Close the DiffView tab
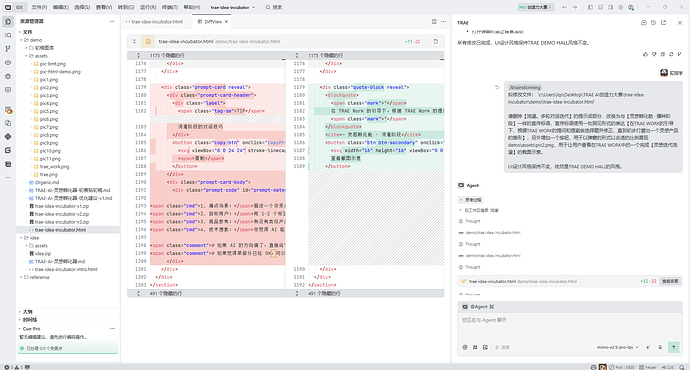Screen dimensions: 690x370 click(x=226, y=22)
